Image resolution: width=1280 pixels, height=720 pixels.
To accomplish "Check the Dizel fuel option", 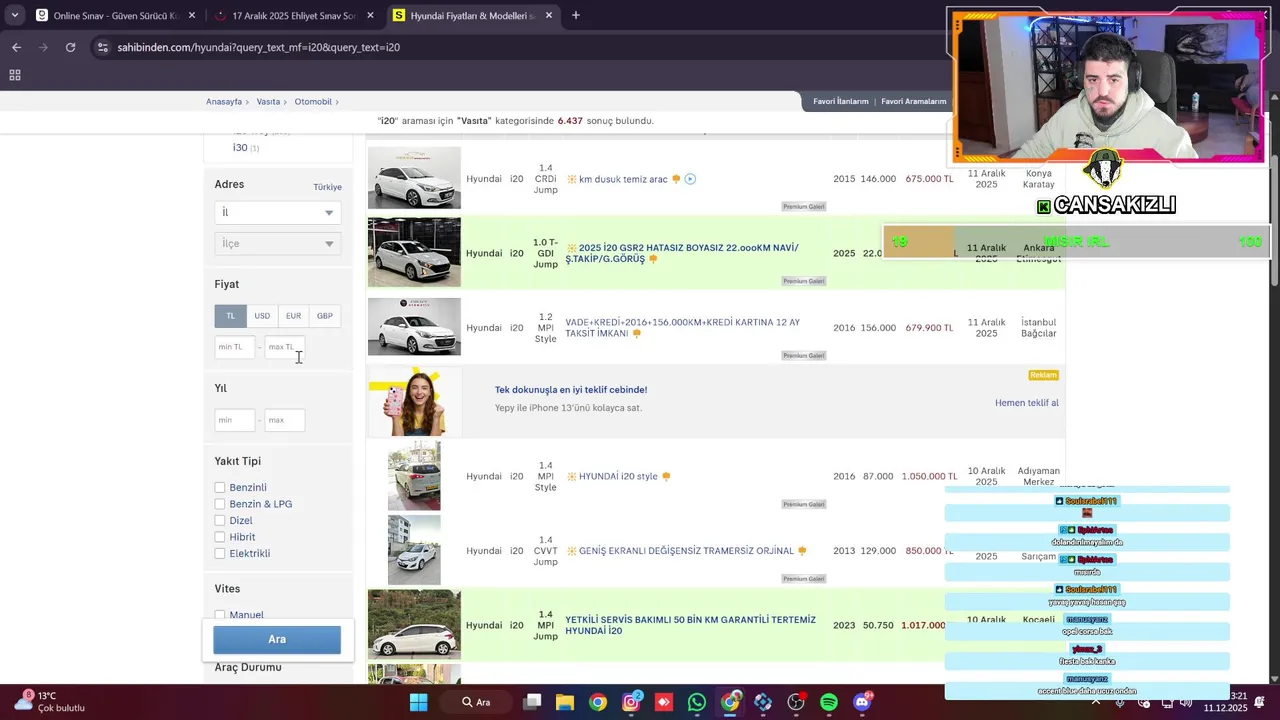I will point(220,520).
